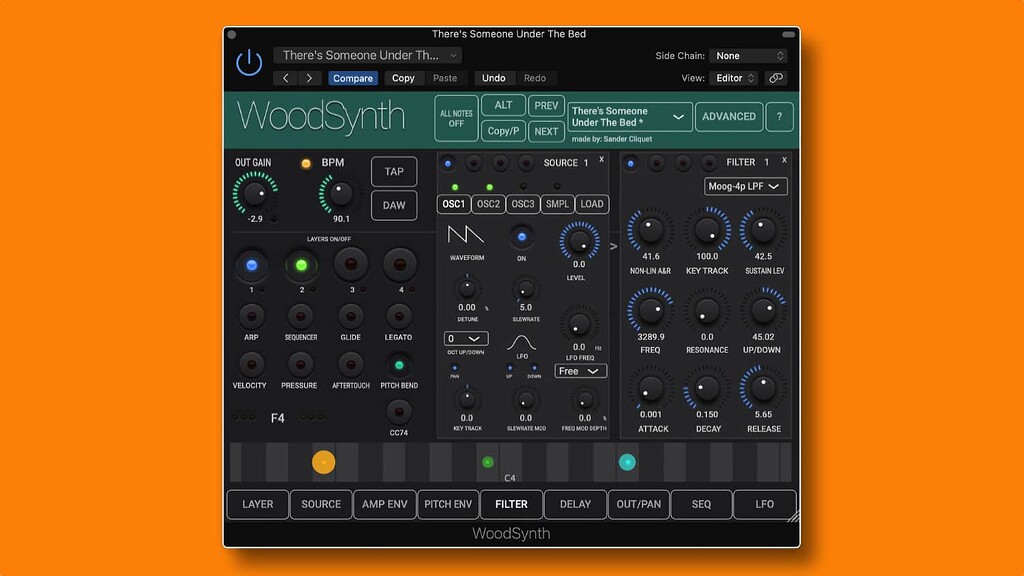Open the Oct Up/Down dropdown
This screenshot has width=1024, height=576.
[466, 338]
